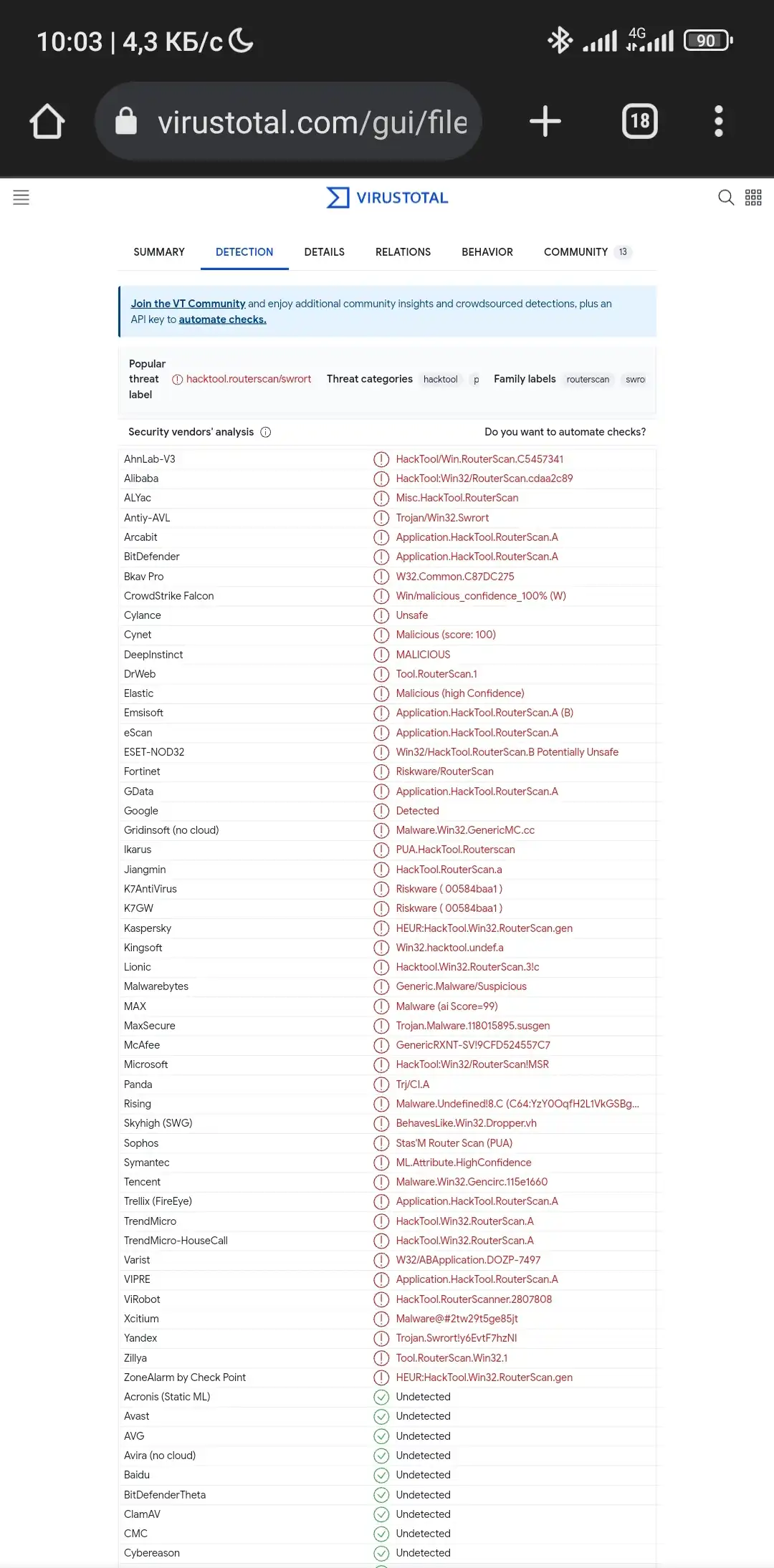The width and height of the screenshot is (774, 1568).
Task: Open the COMMUNITY tab with 13 comments
Action: coord(588,252)
